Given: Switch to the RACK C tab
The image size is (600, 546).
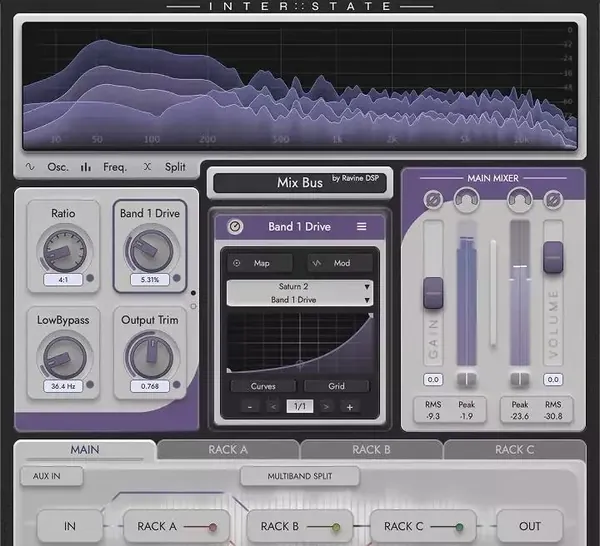Looking at the screenshot, I should click(514, 450).
